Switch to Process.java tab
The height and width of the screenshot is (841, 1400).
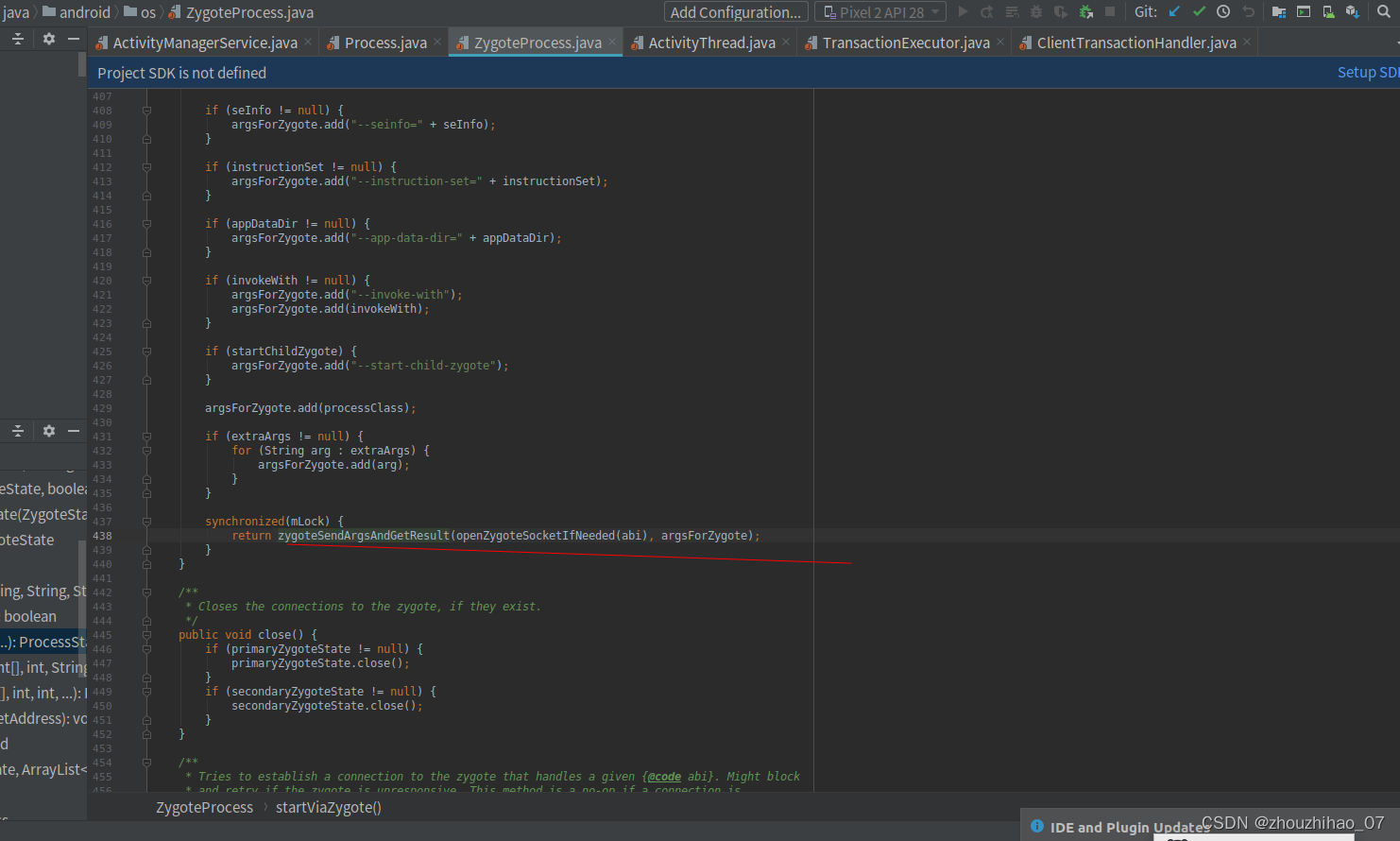click(385, 43)
